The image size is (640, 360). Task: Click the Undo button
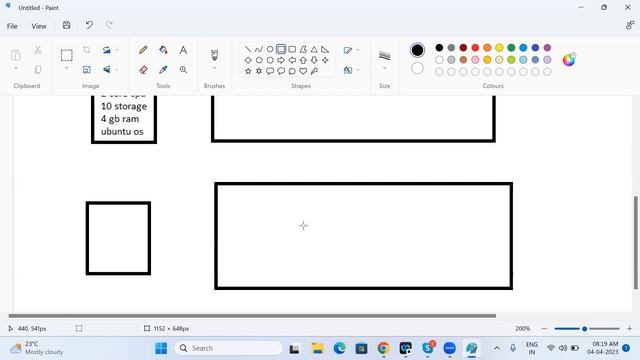pos(89,25)
